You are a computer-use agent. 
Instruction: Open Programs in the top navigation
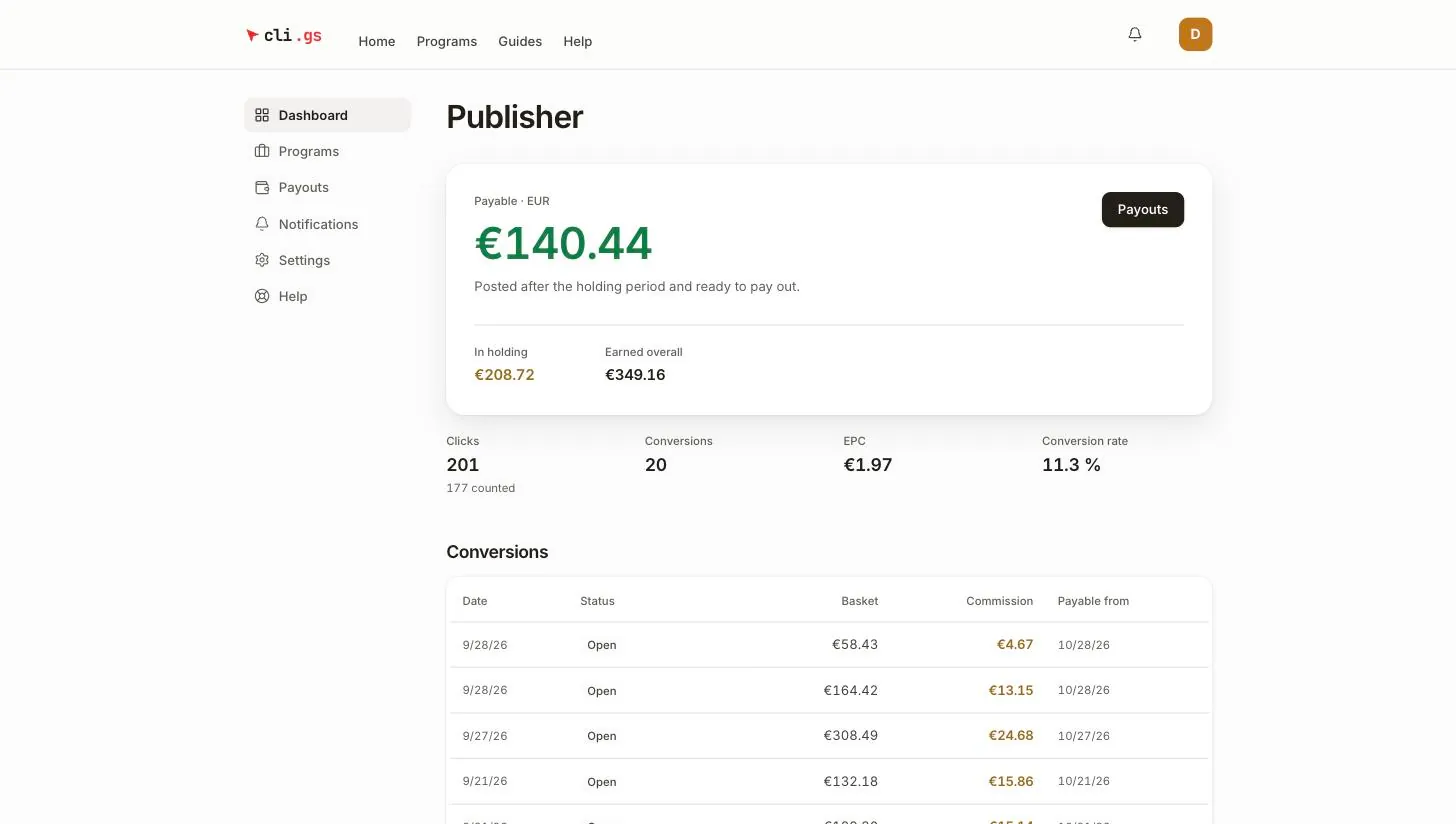tap(447, 41)
